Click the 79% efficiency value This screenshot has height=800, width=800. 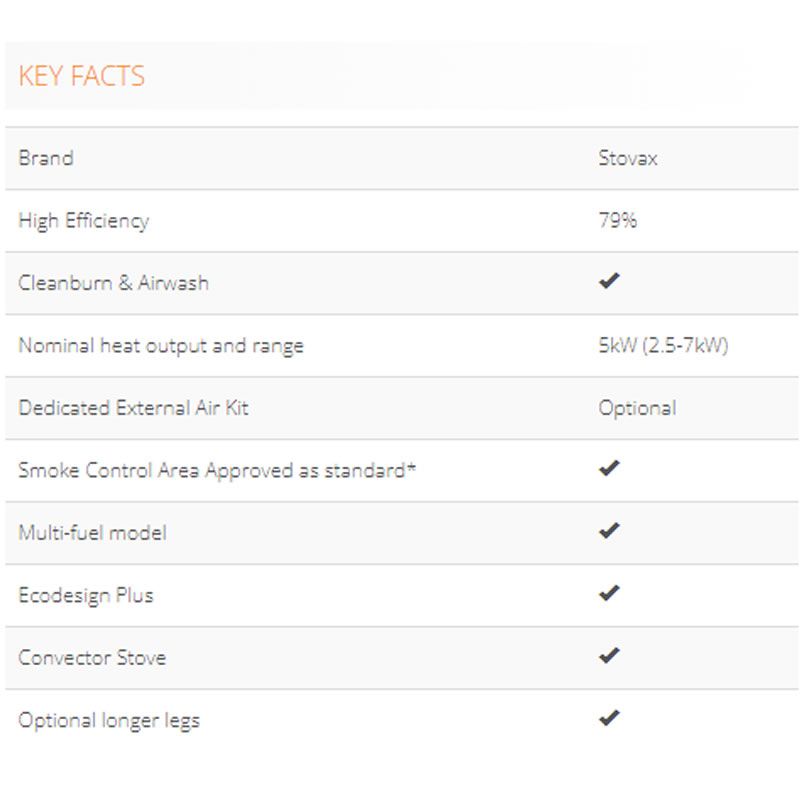pyautogui.click(x=617, y=221)
